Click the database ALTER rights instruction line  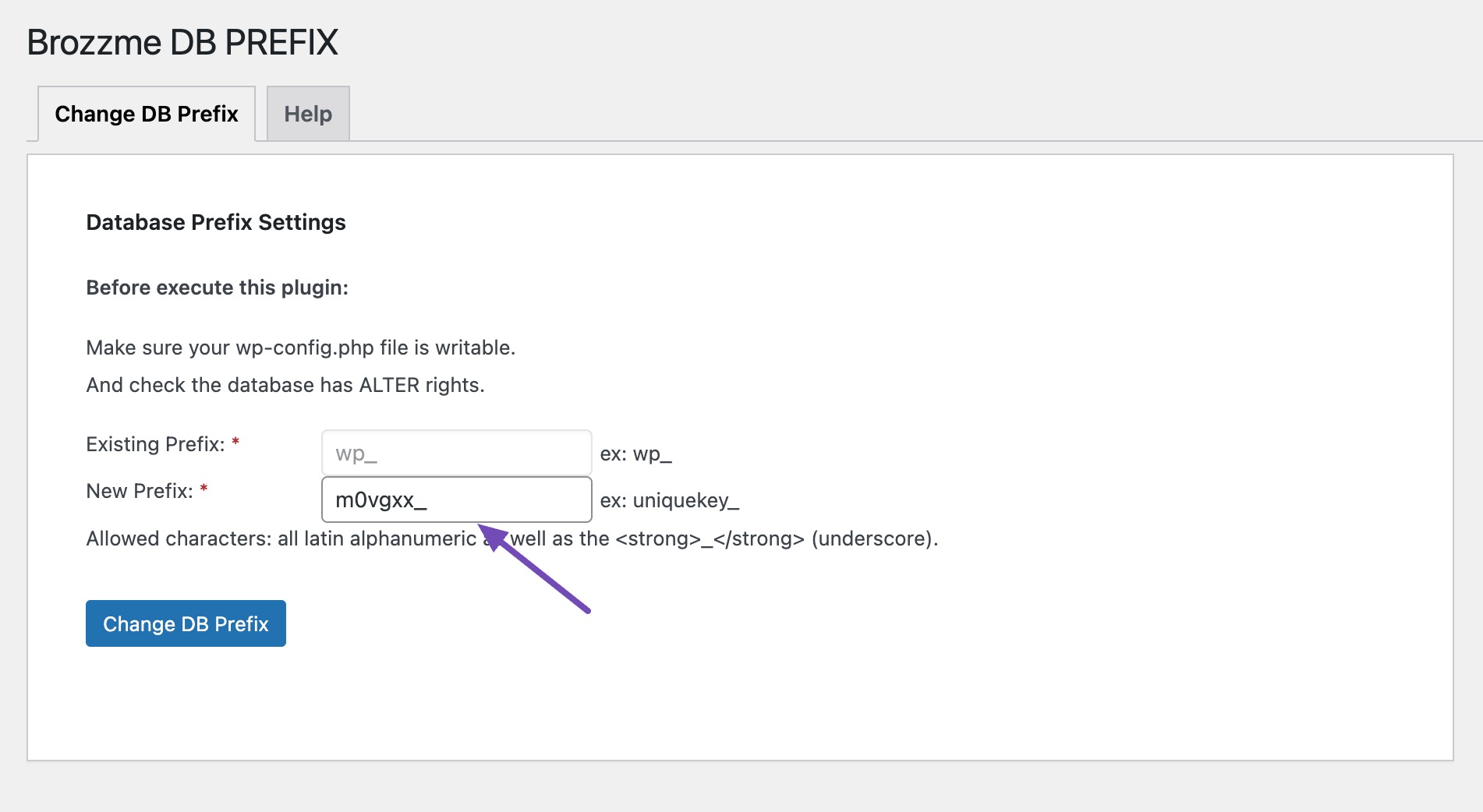pos(285,385)
